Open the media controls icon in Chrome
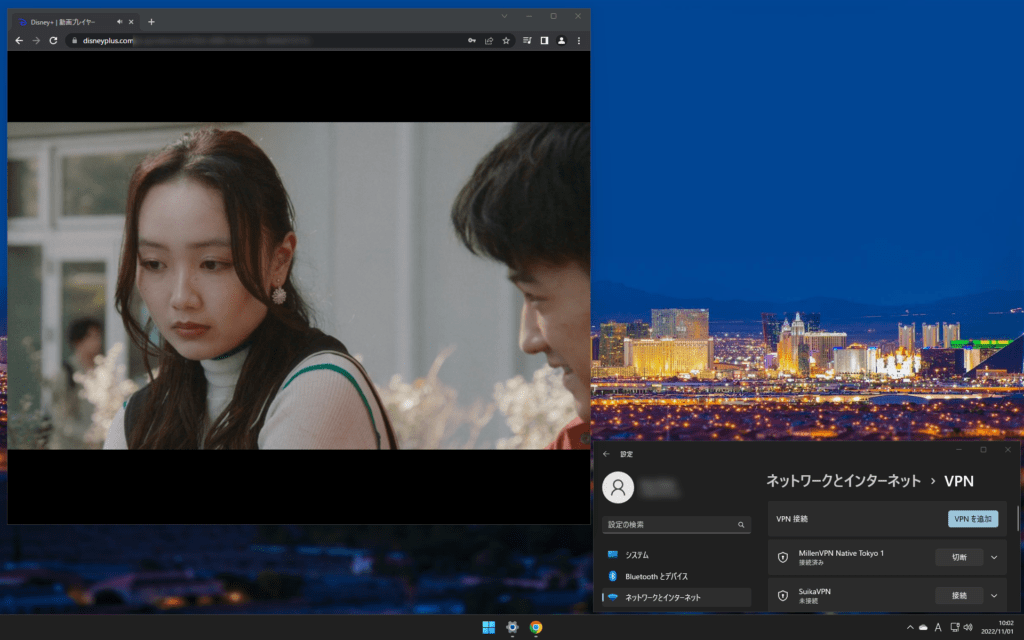Screen dimensions: 1024x640 pyautogui.click(x=527, y=40)
